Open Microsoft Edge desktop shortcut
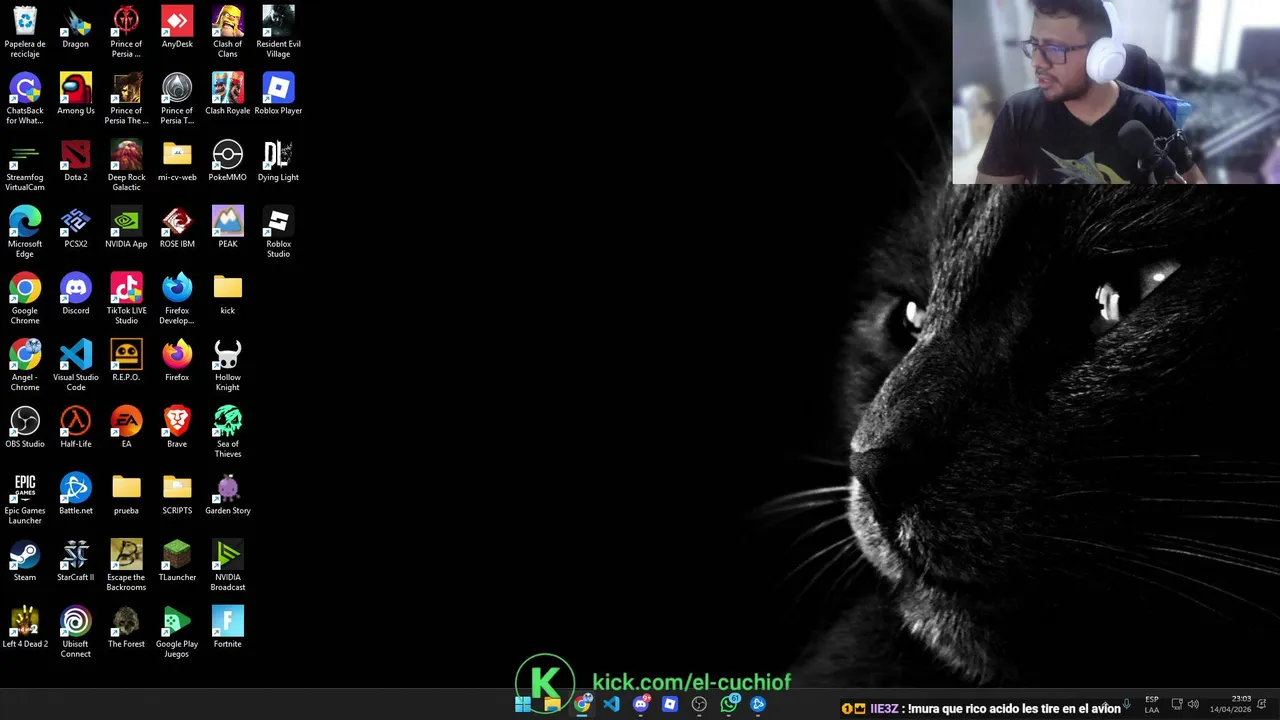 coord(25,231)
